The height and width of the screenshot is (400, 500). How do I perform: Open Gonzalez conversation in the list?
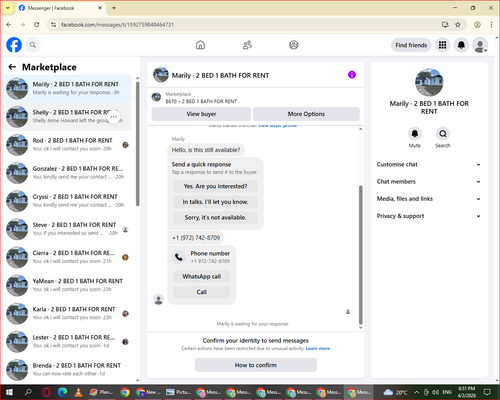(x=68, y=173)
